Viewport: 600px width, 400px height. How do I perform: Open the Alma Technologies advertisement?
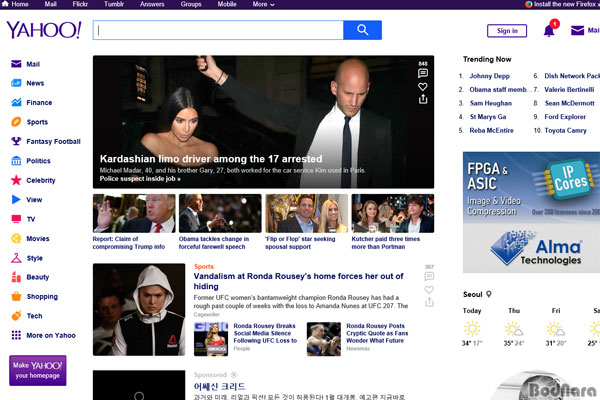tap(531, 212)
